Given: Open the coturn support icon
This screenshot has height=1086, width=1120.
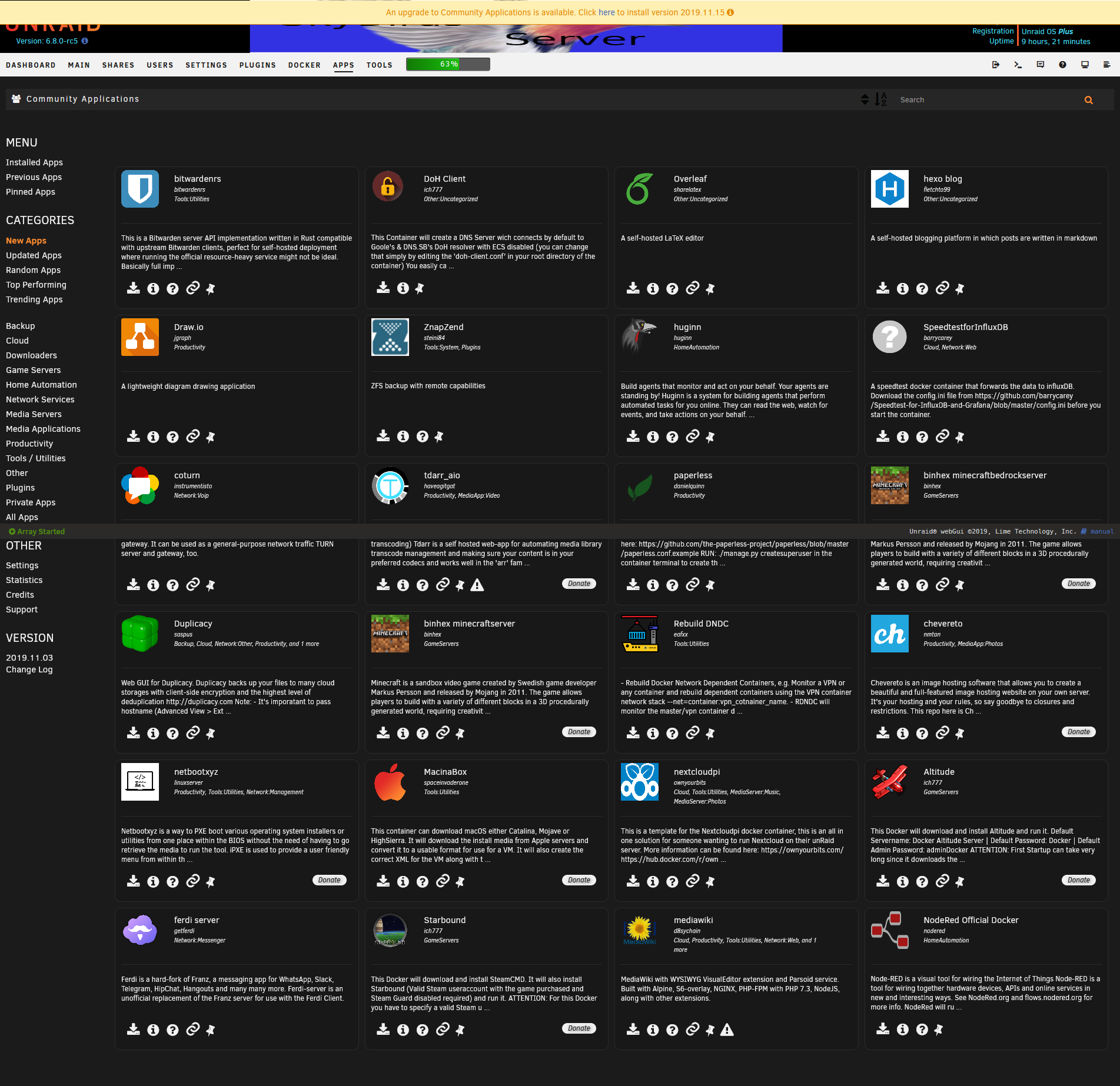Looking at the screenshot, I should [x=172, y=585].
